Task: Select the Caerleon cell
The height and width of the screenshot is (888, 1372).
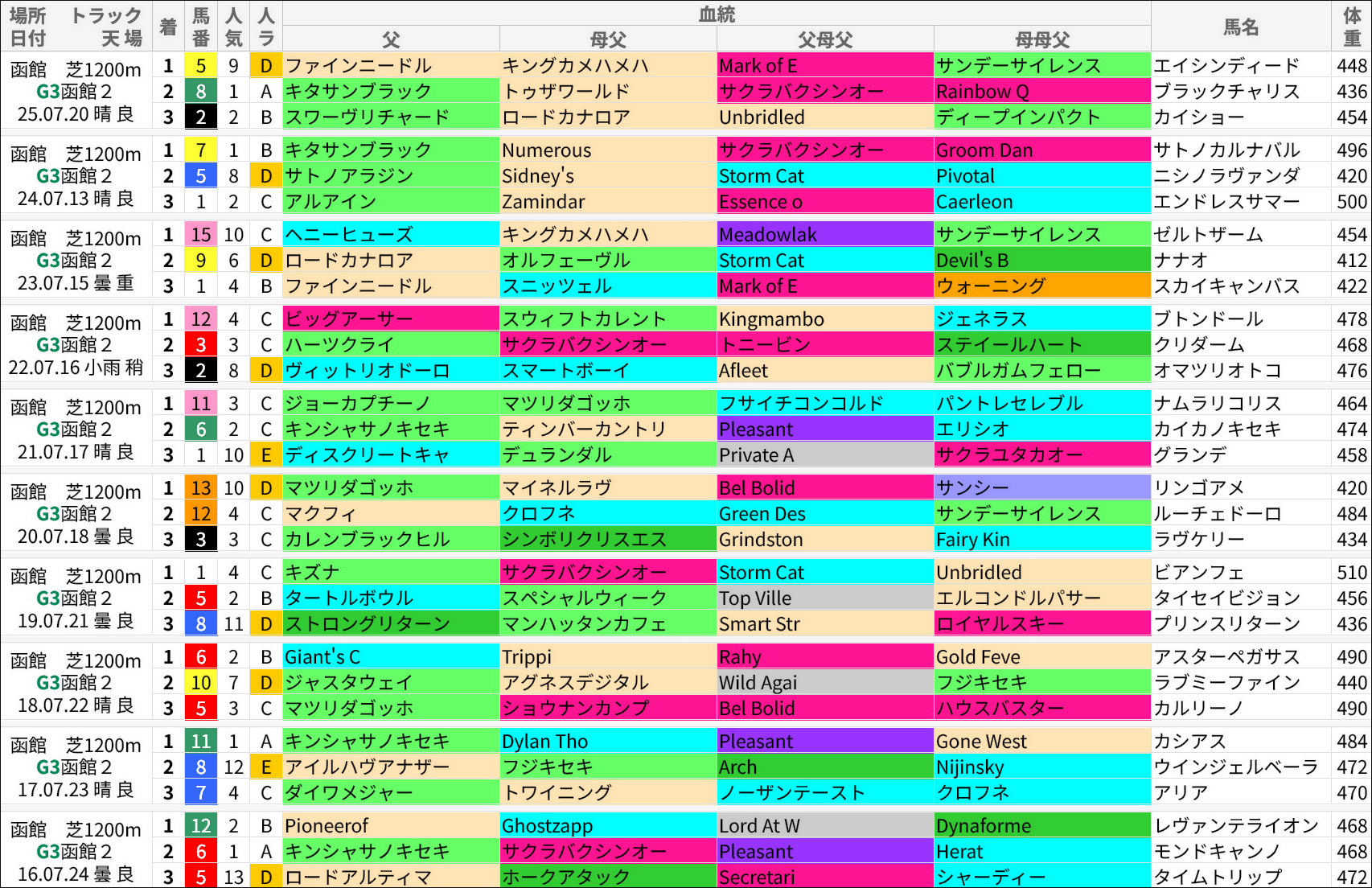Action: (x=1042, y=201)
